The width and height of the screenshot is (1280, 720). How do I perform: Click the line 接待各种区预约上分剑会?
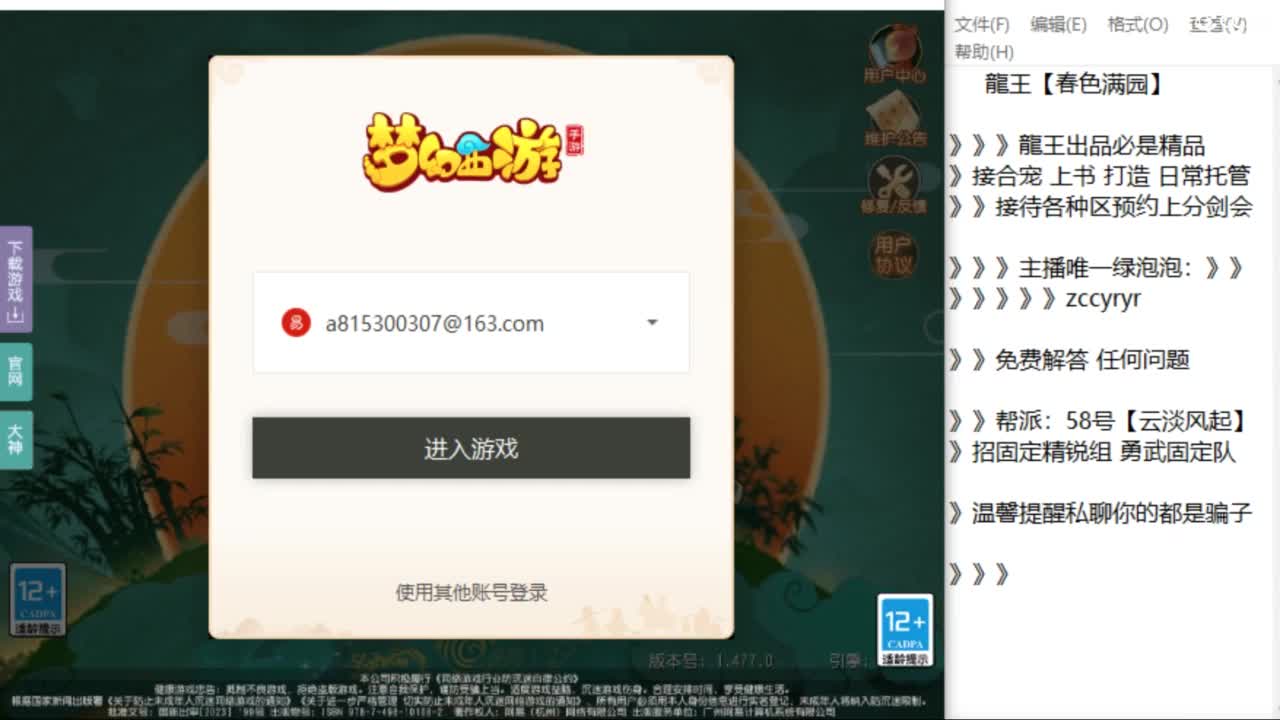tap(1124, 207)
